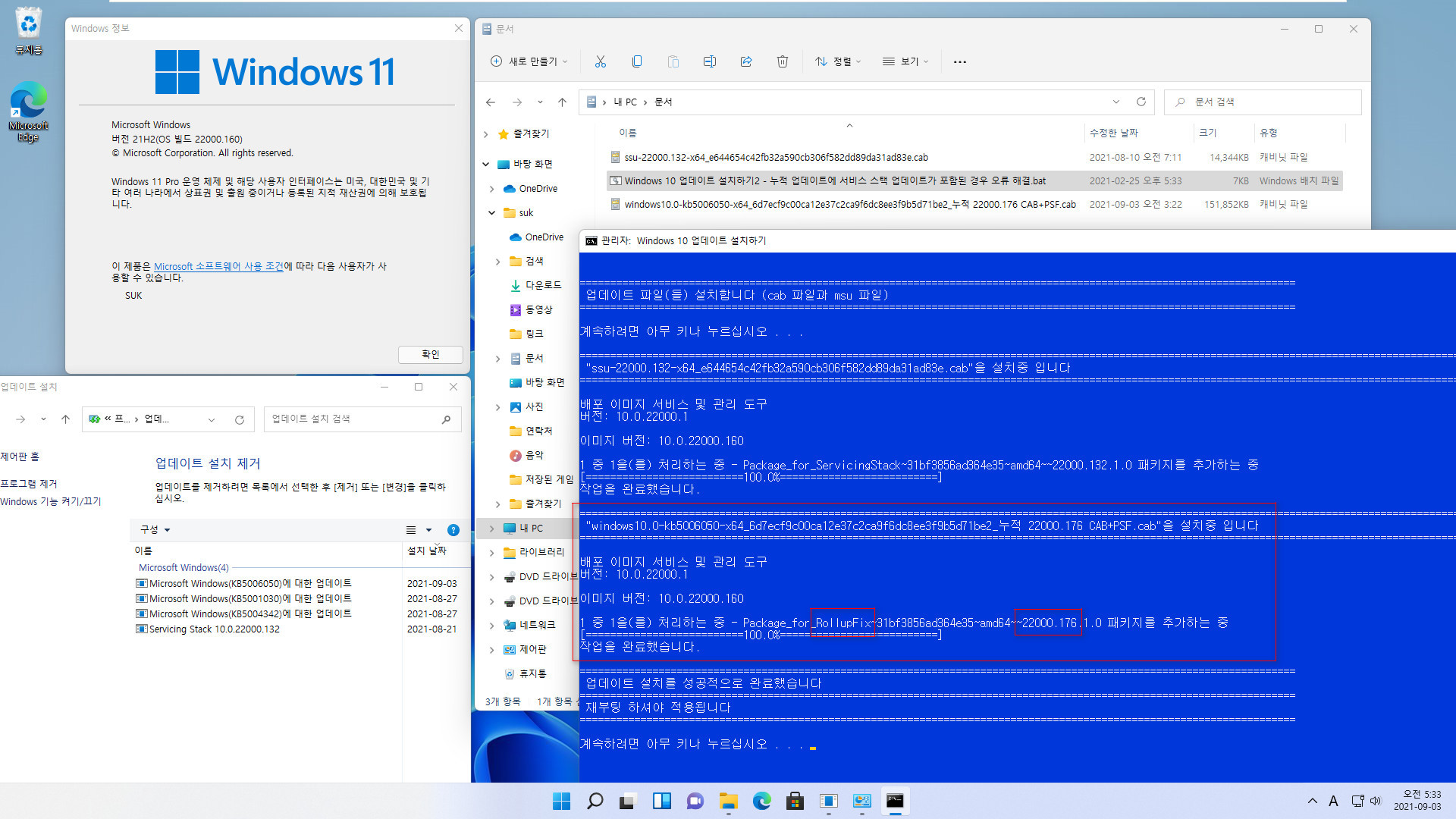
Task: Select KB5001030 update entry
Action: (x=250, y=598)
